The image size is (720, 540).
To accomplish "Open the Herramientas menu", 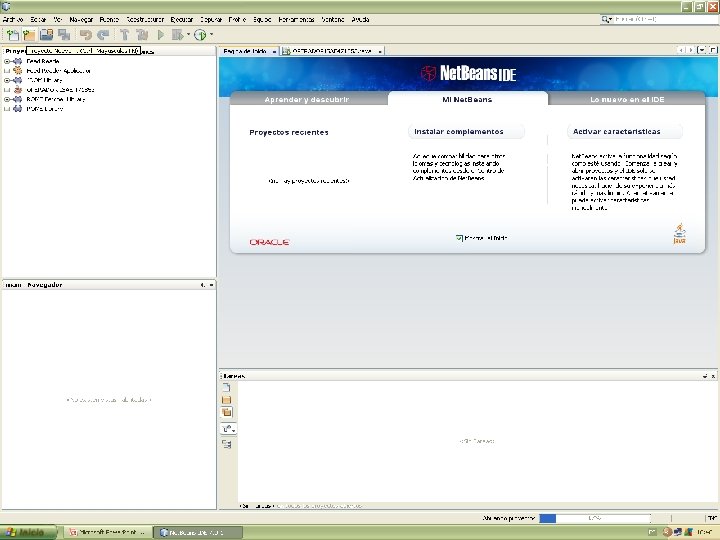I will 296,19.
